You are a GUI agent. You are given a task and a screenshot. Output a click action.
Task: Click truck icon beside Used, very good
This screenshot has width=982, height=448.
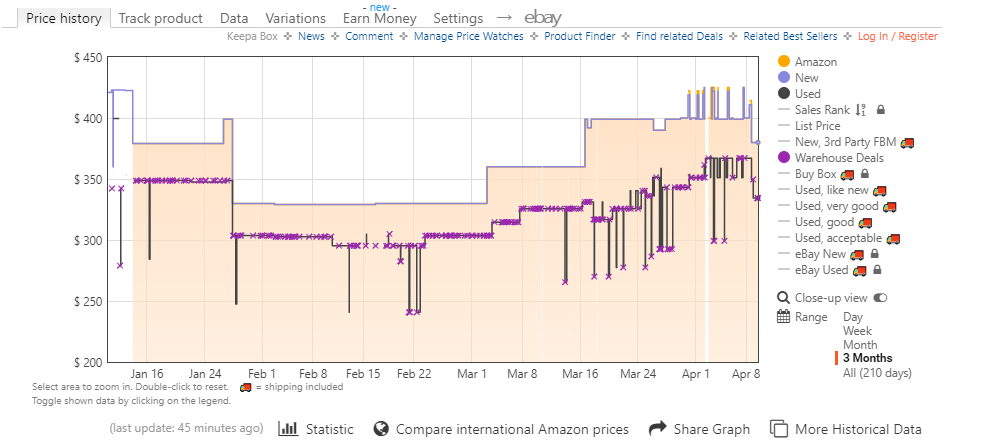pyautogui.click(x=889, y=207)
